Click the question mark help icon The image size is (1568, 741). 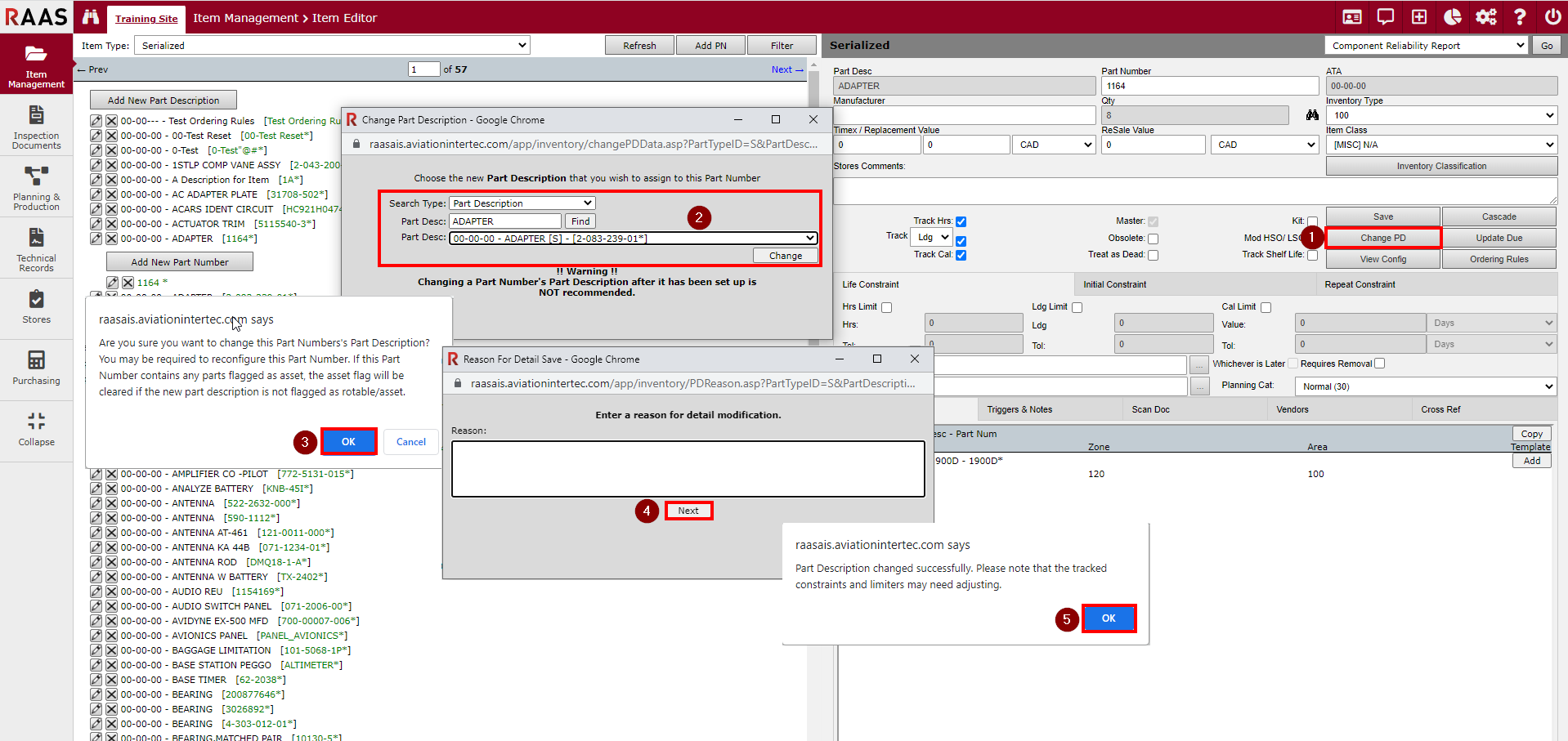(x=1519, y=17)
